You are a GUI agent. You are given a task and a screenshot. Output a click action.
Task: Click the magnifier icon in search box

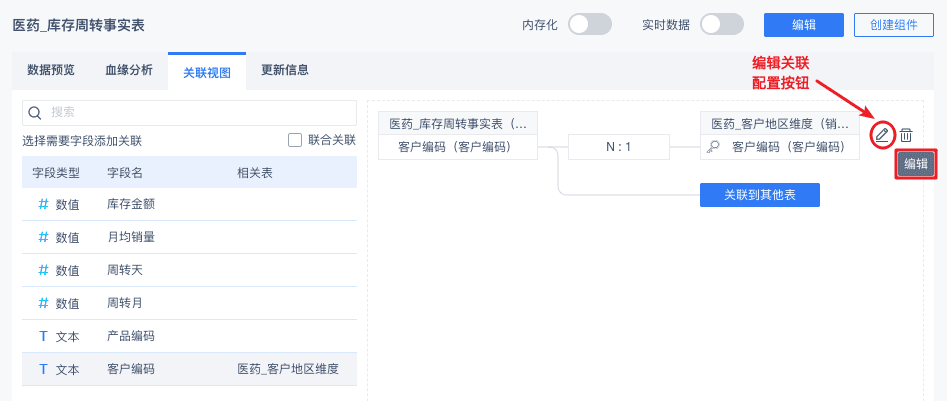coord(35,112)
